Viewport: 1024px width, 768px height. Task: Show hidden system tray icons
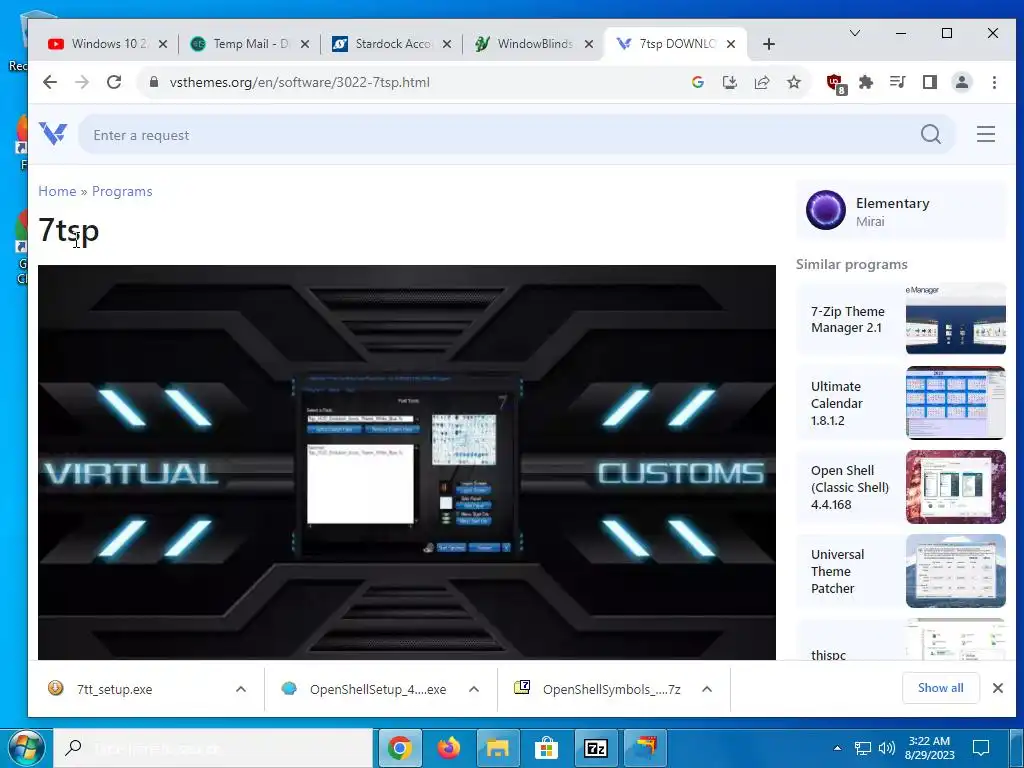[837, 748]
